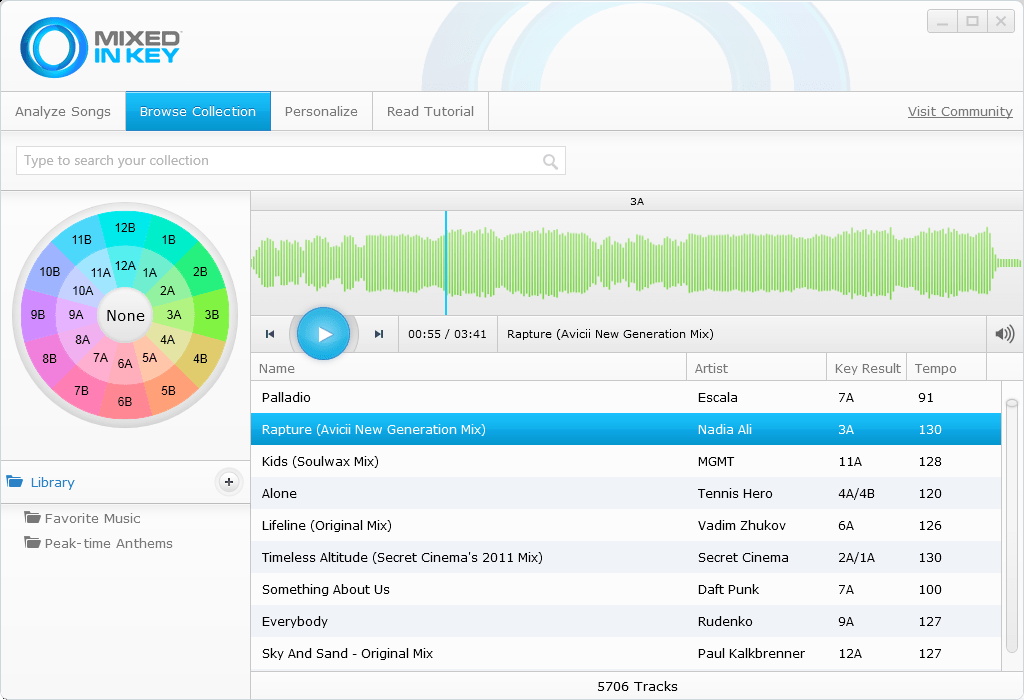Skip back to the previous track
1024x700 pixels.
[270, 333]
